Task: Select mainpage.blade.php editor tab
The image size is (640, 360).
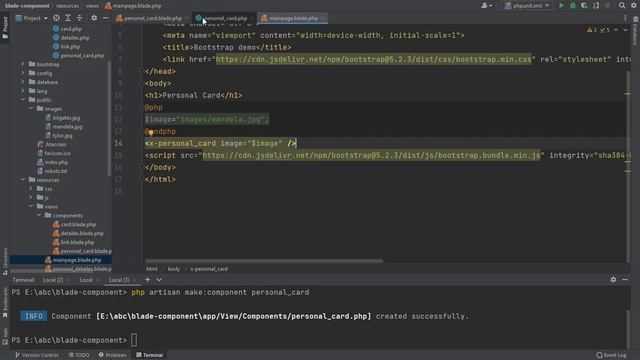Action: tap(293, 18)
